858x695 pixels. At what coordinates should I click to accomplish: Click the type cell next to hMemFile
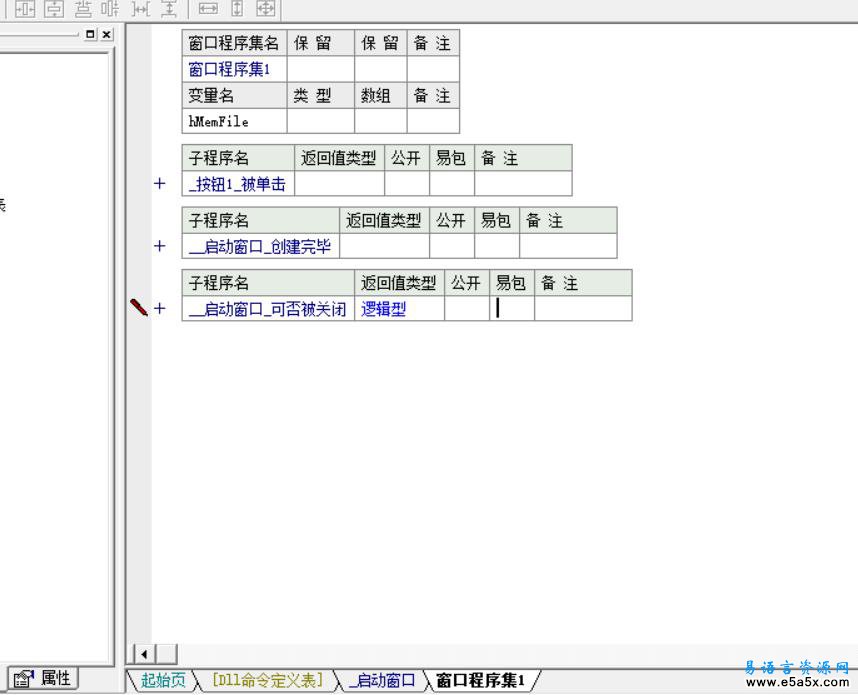tap(321, 121)
